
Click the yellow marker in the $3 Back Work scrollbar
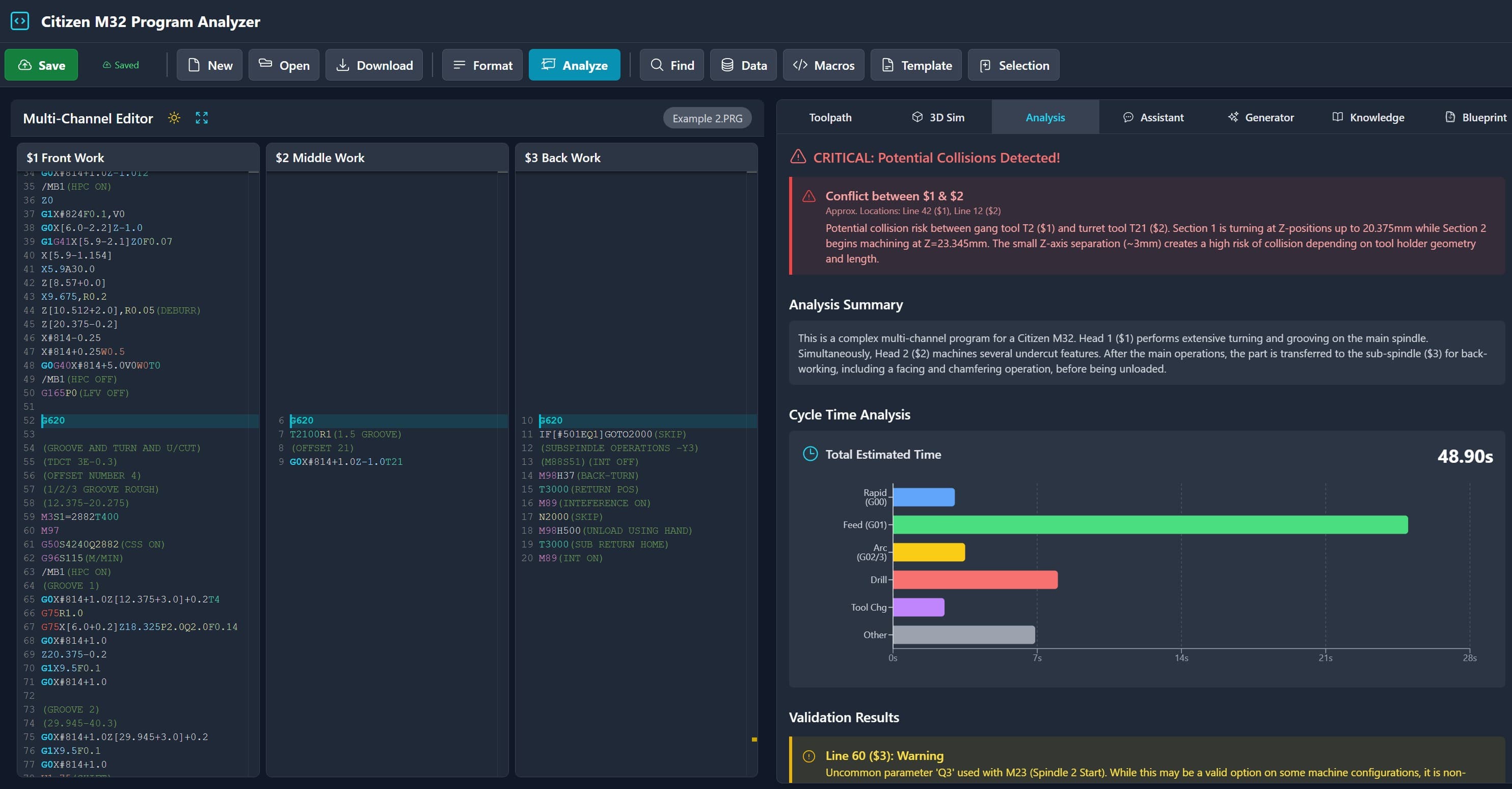click(x=754, y=740)
